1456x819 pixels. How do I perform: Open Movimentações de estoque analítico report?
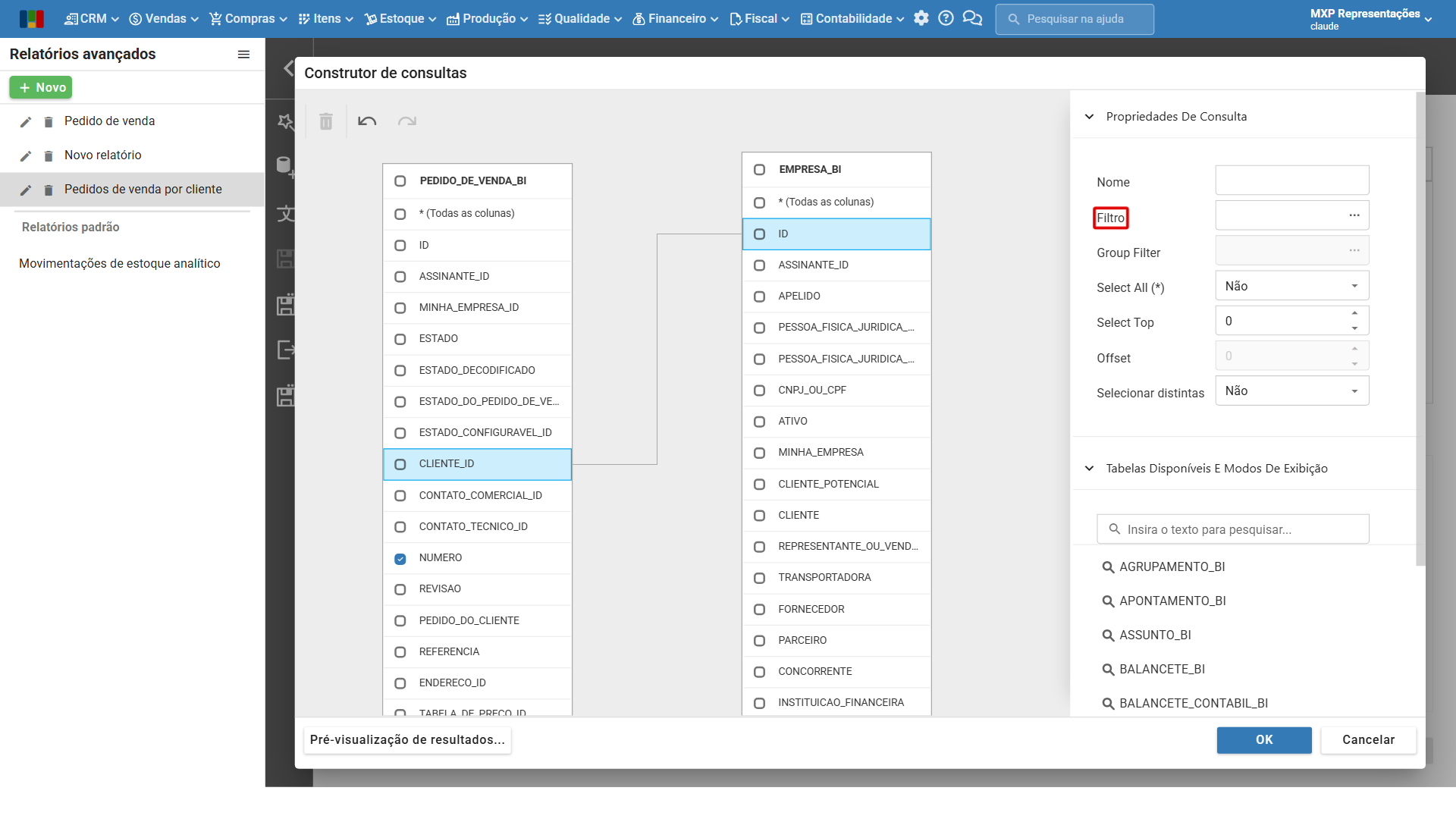coord(120,264)
